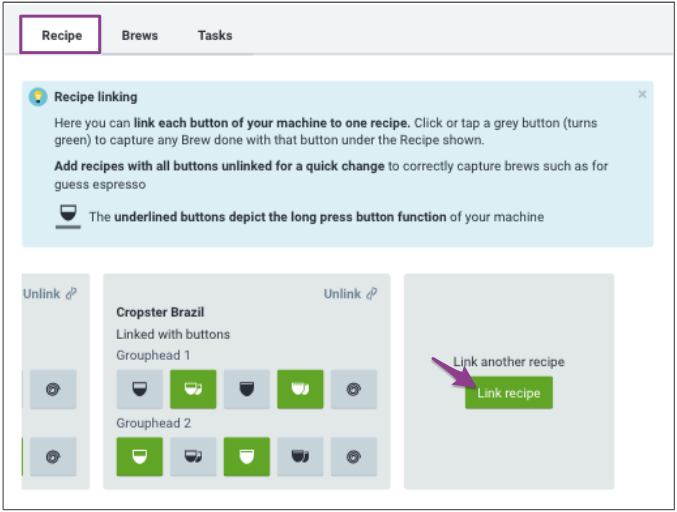Screen dimensions: 677x512
Task: Toggle Grouphead 1 single espresso button
Action: pyautogui.click(x=139, y=389)
